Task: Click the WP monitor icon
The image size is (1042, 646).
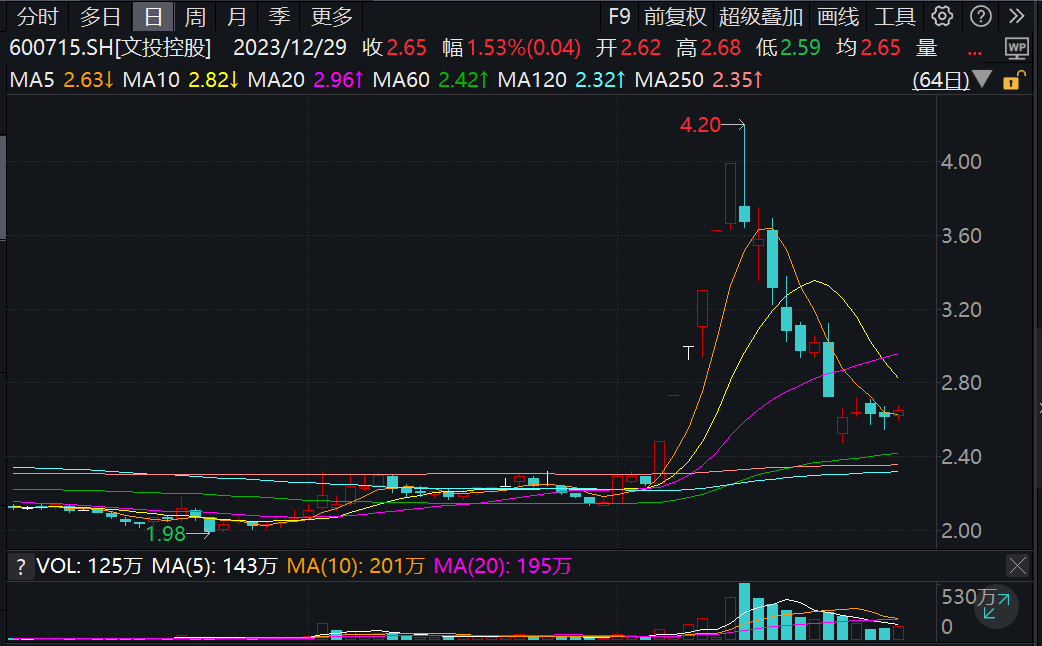Action: tap(1016, 48)
